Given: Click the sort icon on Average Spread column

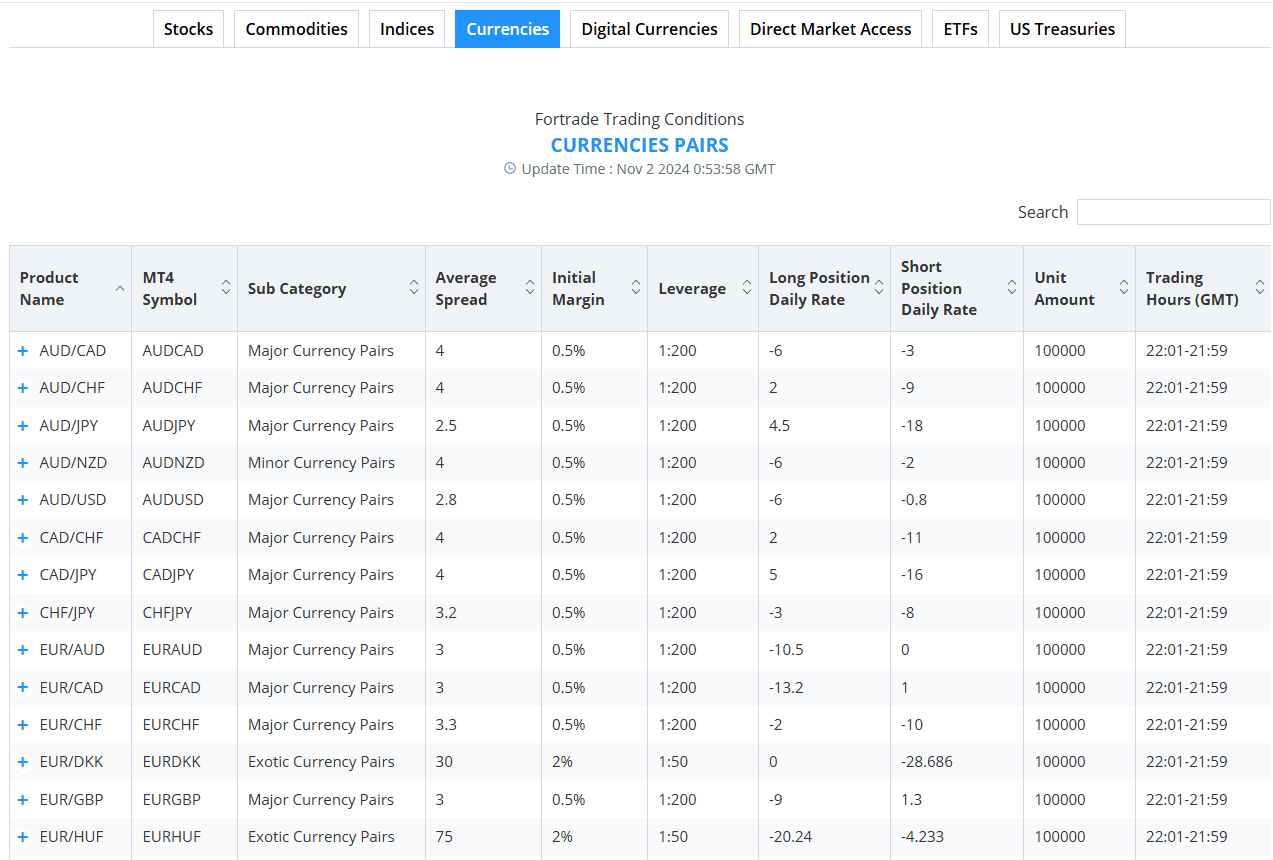Looking at the screenshot, I should coord(530,288).
